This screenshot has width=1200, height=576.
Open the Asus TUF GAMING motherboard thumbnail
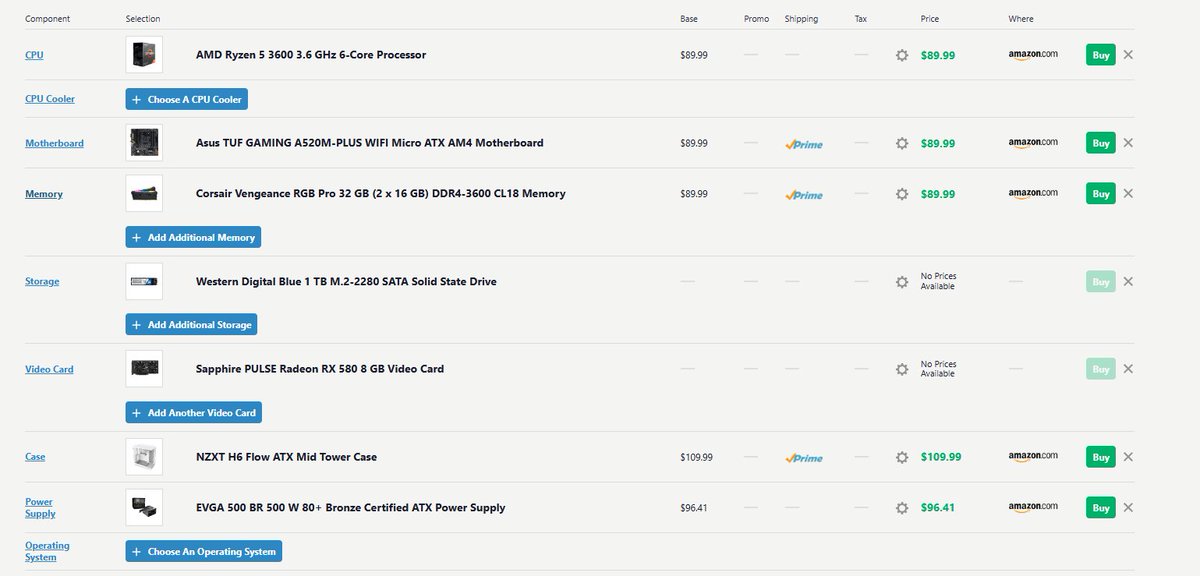coord(144,143)
